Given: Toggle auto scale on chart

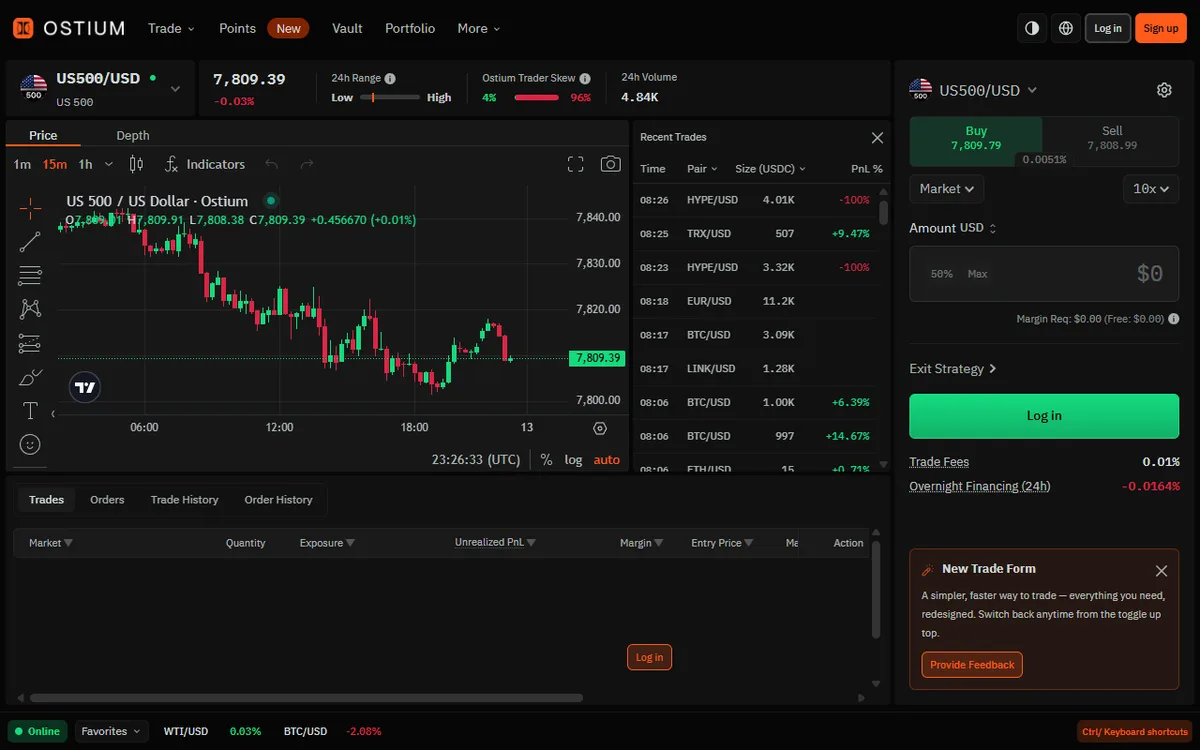Looking at the screenshot, I should [x=607, y=460].
